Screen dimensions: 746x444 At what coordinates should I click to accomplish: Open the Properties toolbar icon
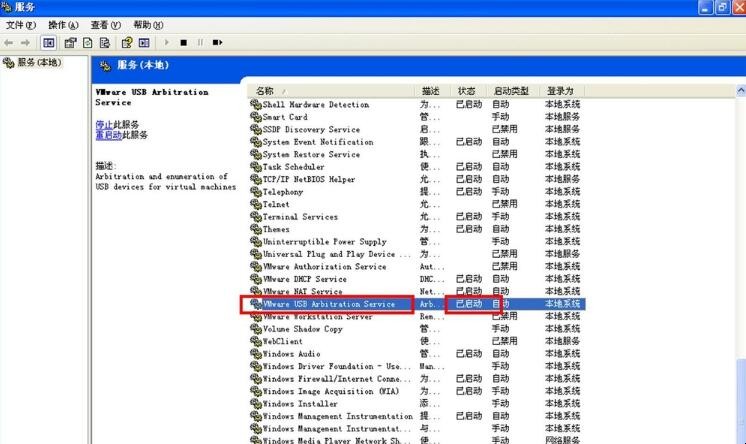(70, 43)
